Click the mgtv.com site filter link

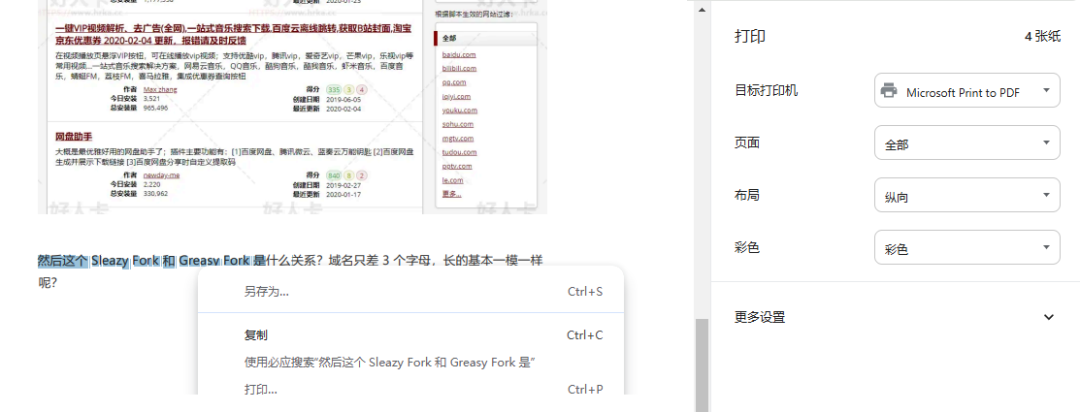(x=458, y=138)
